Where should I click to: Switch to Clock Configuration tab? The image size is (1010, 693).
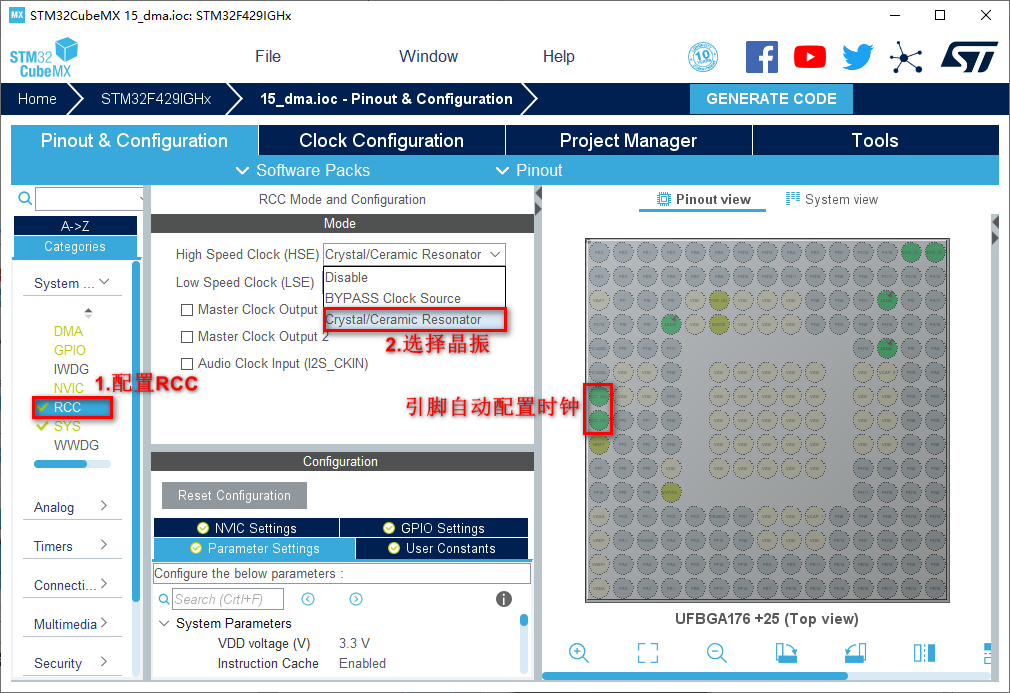pyautogui.click(x=381, y=141)
